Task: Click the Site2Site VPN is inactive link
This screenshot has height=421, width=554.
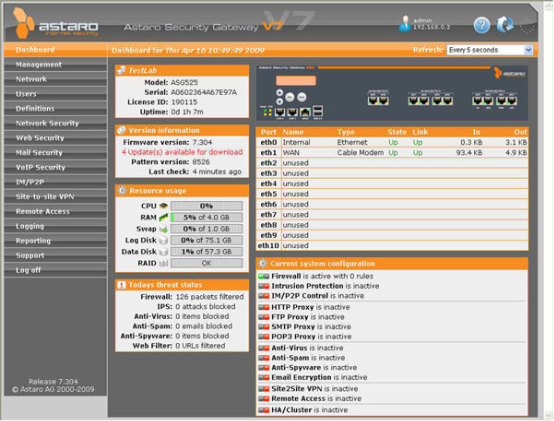Action: pyautogui.click(x=314, y=389)
